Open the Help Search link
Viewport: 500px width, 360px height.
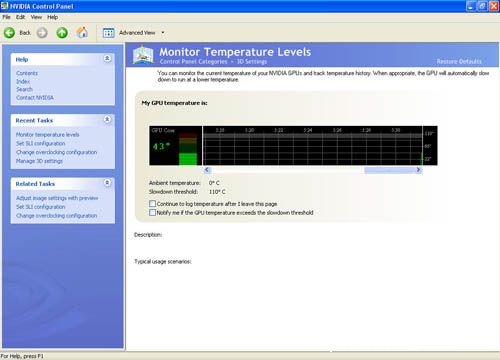[24, 89]
